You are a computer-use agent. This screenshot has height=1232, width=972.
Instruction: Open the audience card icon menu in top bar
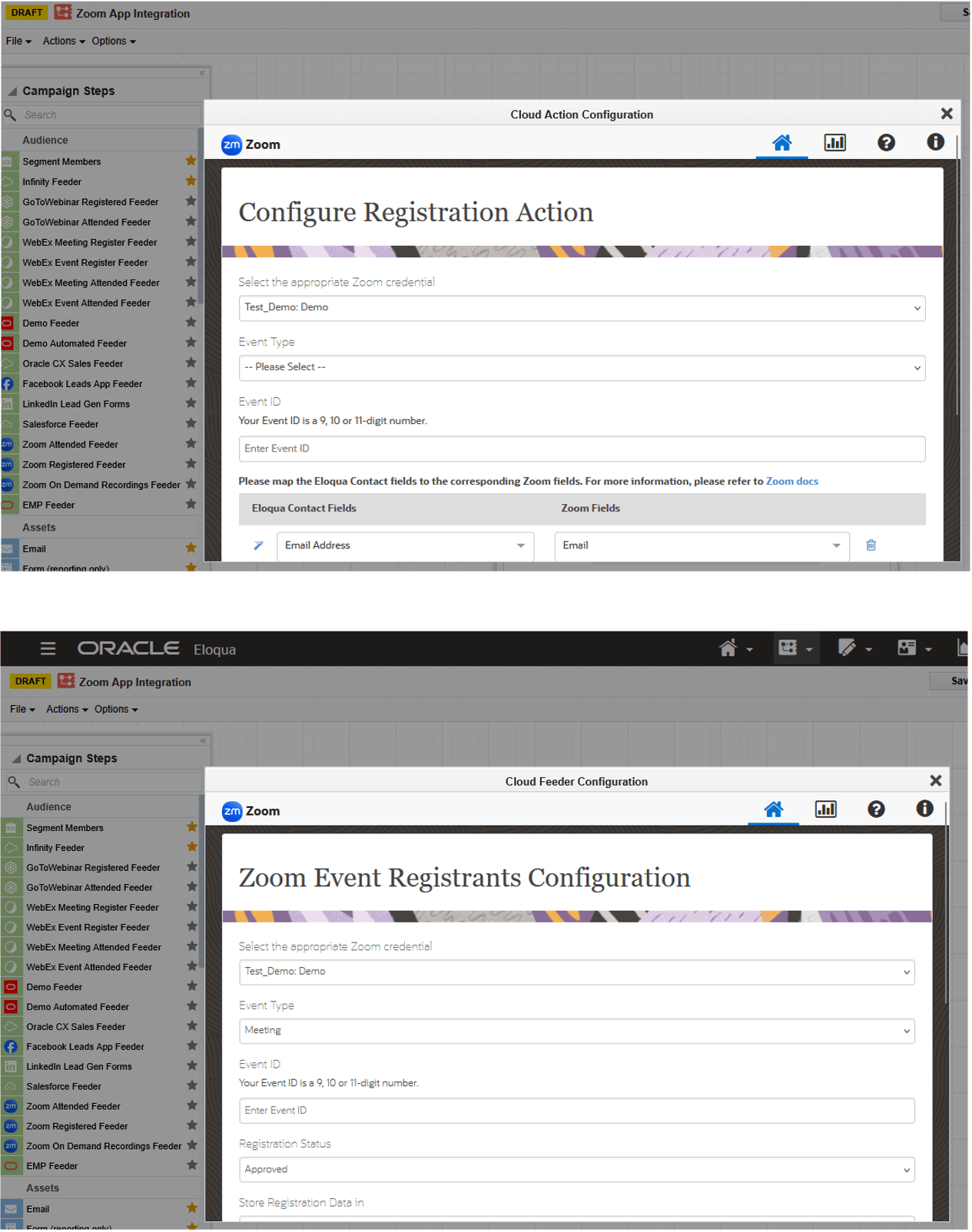pyautogui.click(x=914, y=649)
